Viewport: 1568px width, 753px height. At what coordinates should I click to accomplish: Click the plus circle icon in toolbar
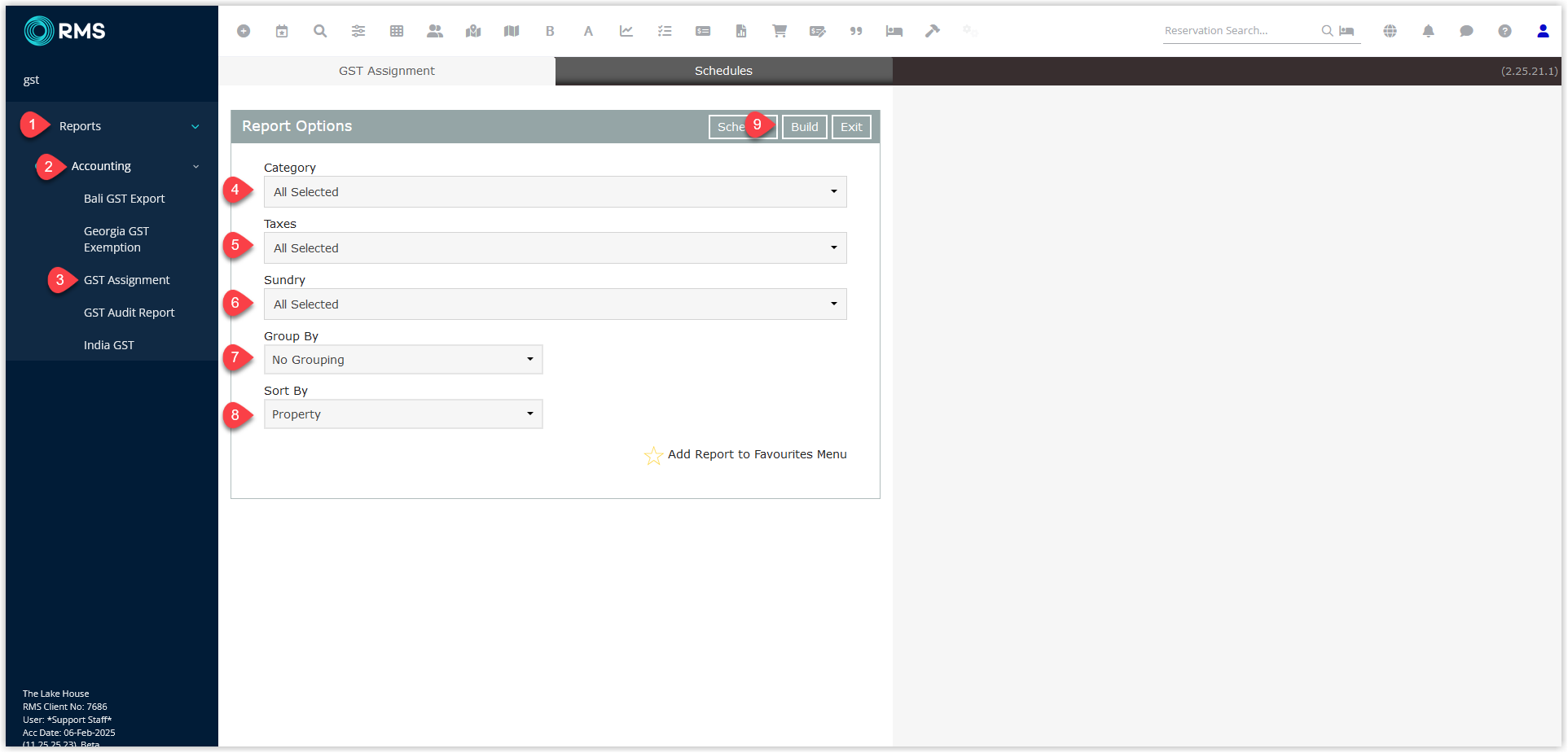(244, 31)
